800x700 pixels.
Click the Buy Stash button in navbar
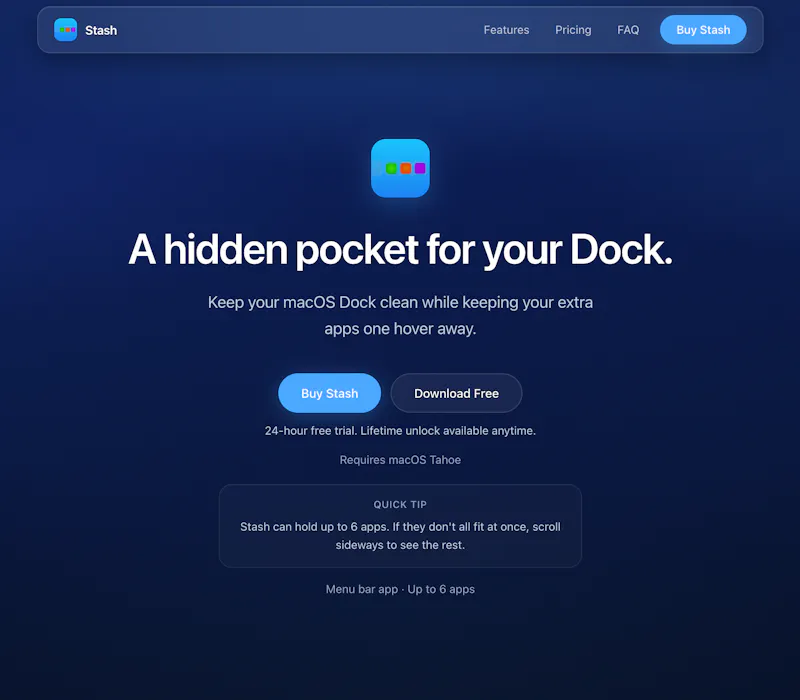click(x=703, y=30)
